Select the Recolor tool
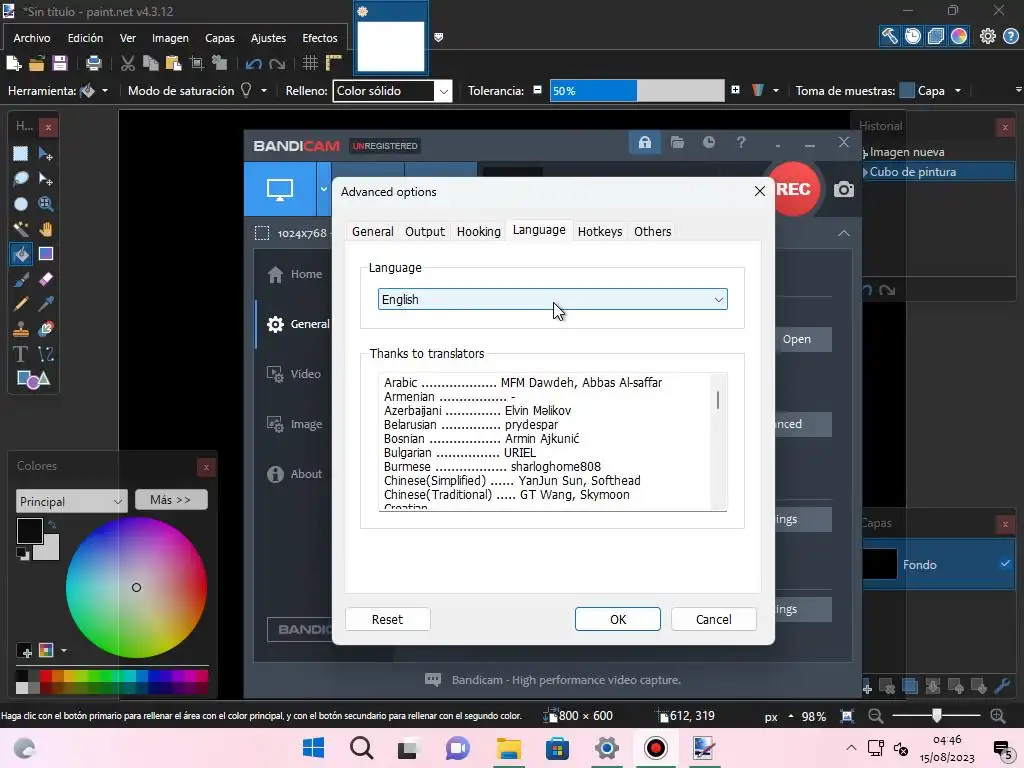1024x768 pixels. pyautogui.click(x=45, y=329)
